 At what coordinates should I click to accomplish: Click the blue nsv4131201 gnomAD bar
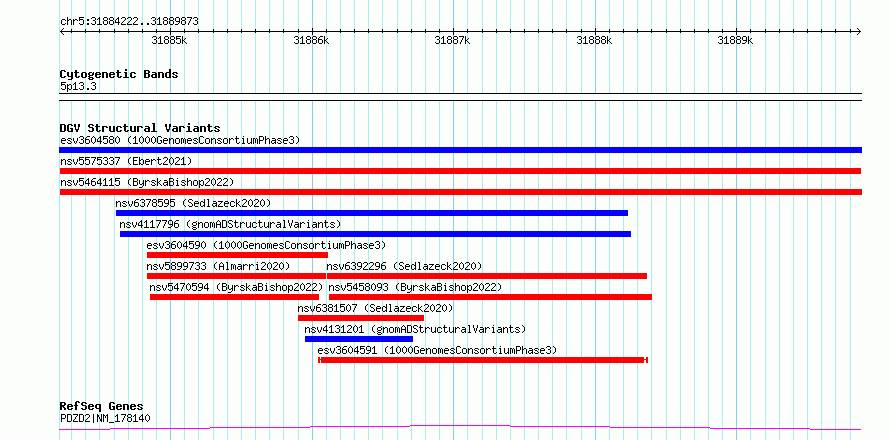click(x=359, y=339)
